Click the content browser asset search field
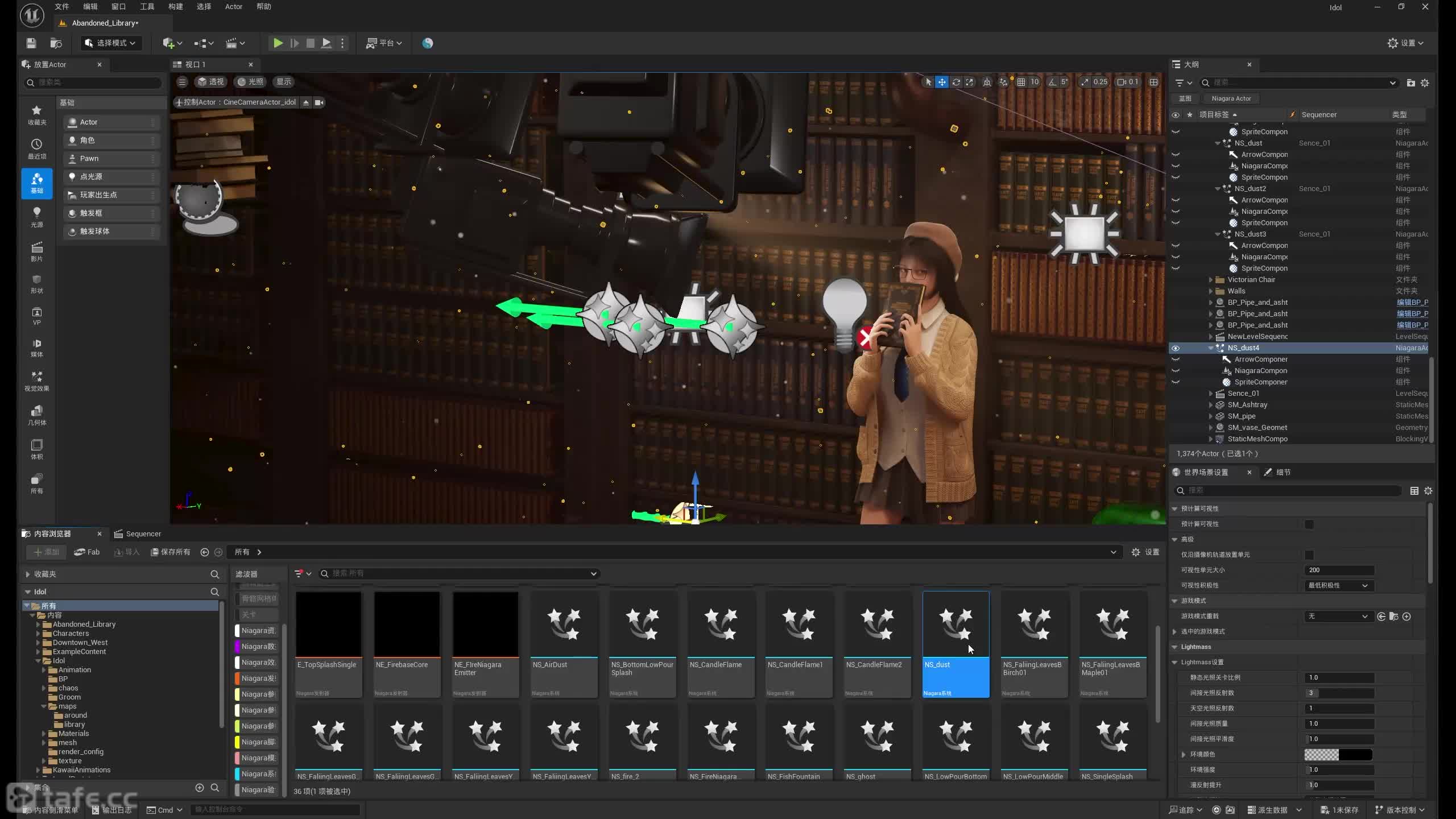This screenshot has height=819, width=1456. click(x=458, y=573)
